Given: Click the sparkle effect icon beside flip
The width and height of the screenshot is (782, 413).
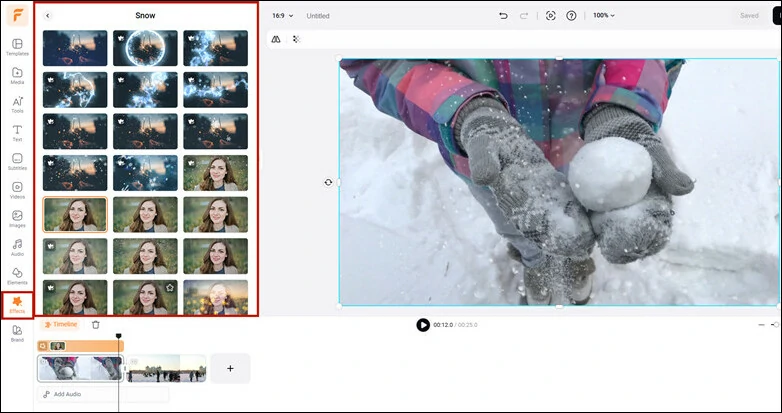Looking at the screenshot, I should [296, 39].
